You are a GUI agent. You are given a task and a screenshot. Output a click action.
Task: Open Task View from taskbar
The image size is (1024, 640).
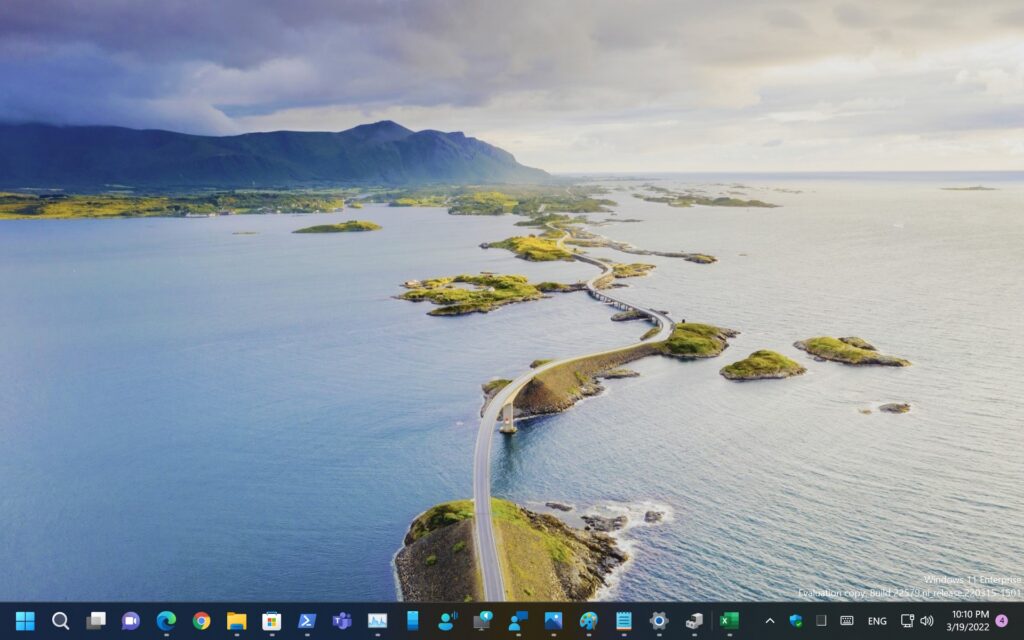click(x=95, y=621)
